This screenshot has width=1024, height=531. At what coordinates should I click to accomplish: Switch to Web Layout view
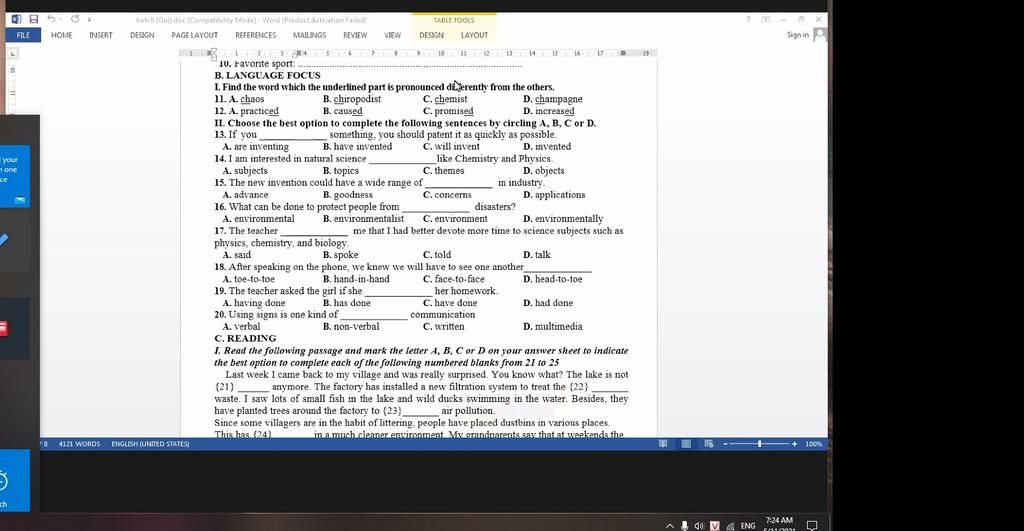pos(709,443)
